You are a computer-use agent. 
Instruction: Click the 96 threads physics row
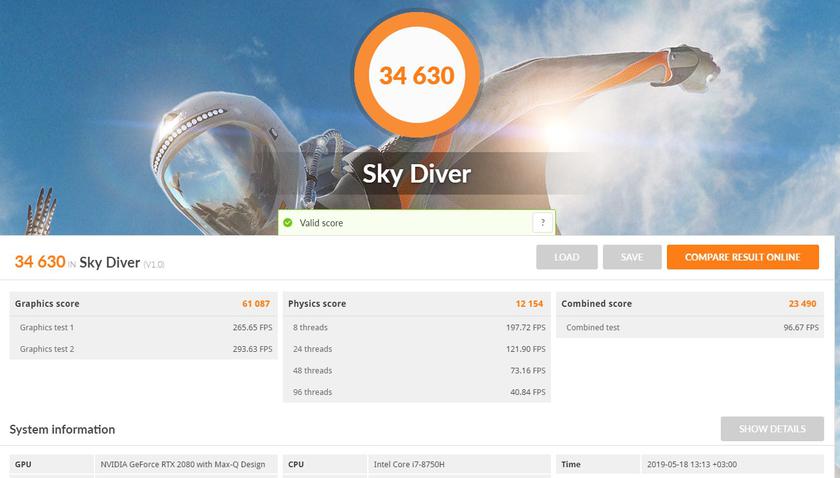[416, 392]
